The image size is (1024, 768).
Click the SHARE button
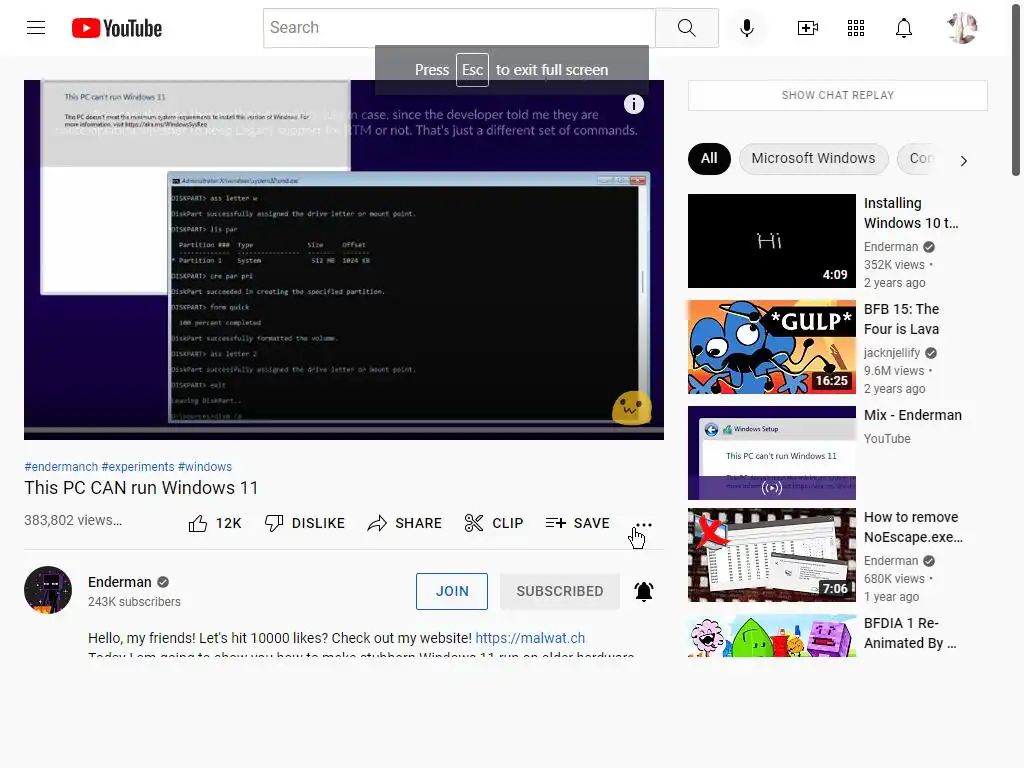[404, 523]
